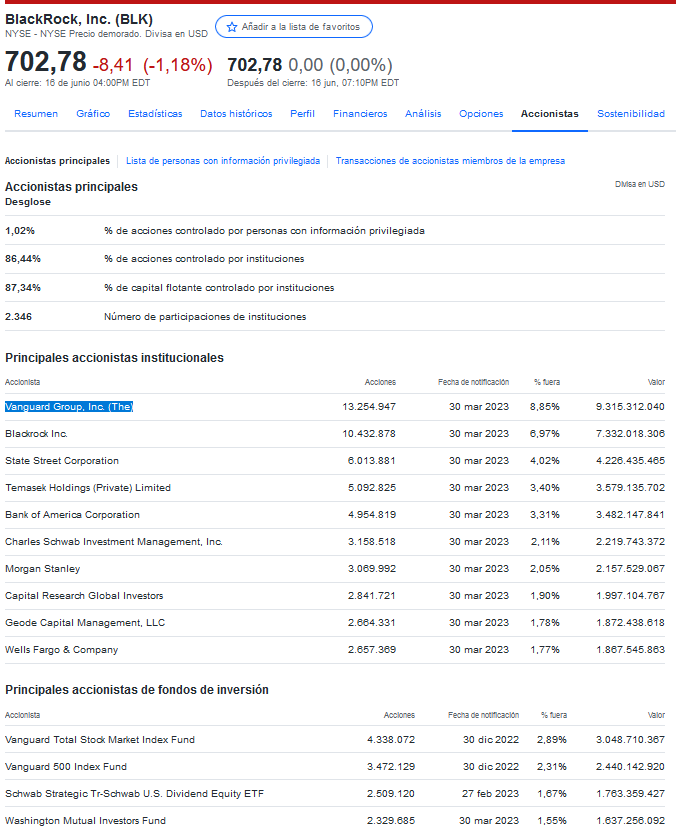Click Washington Mutual Investors Fund name

coord(85,820)
